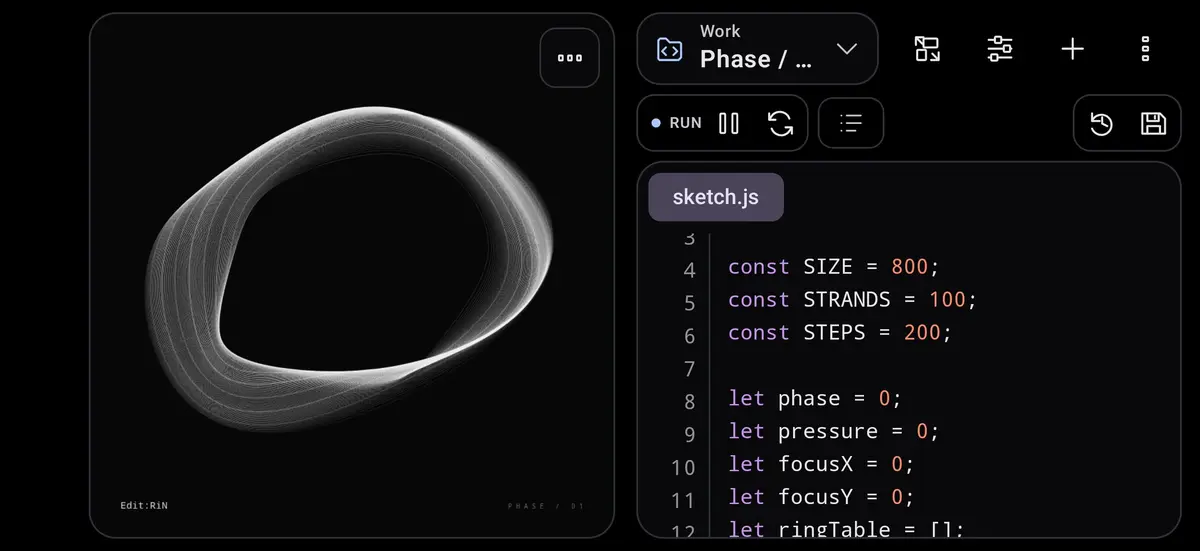Reload the sketch with the refresh icon

pyautogui.click(x=780, y=123)
